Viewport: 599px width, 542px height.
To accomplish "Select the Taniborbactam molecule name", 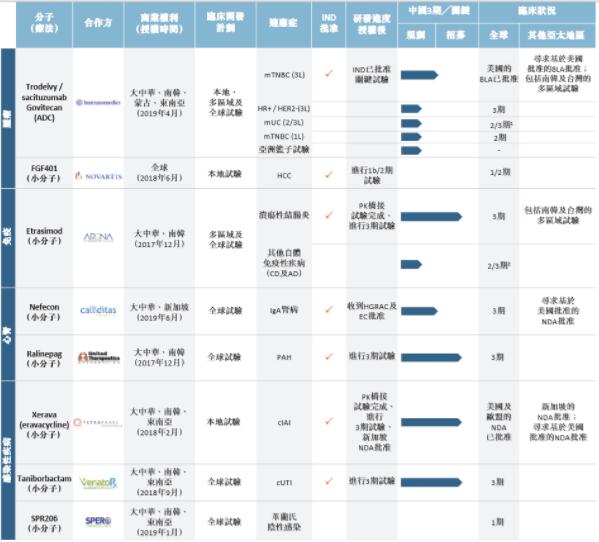I will click(x=44, y=479).
